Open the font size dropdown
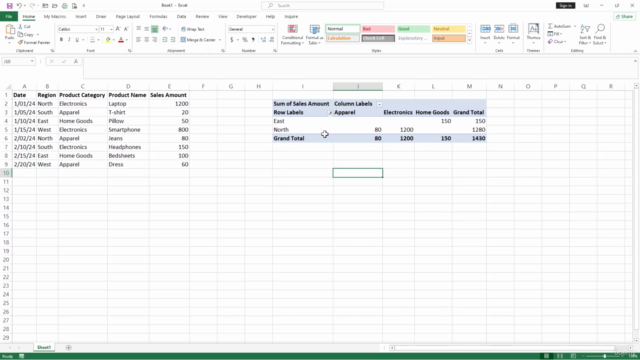Screen dimensions: 640x360 [x=111, y=29]
